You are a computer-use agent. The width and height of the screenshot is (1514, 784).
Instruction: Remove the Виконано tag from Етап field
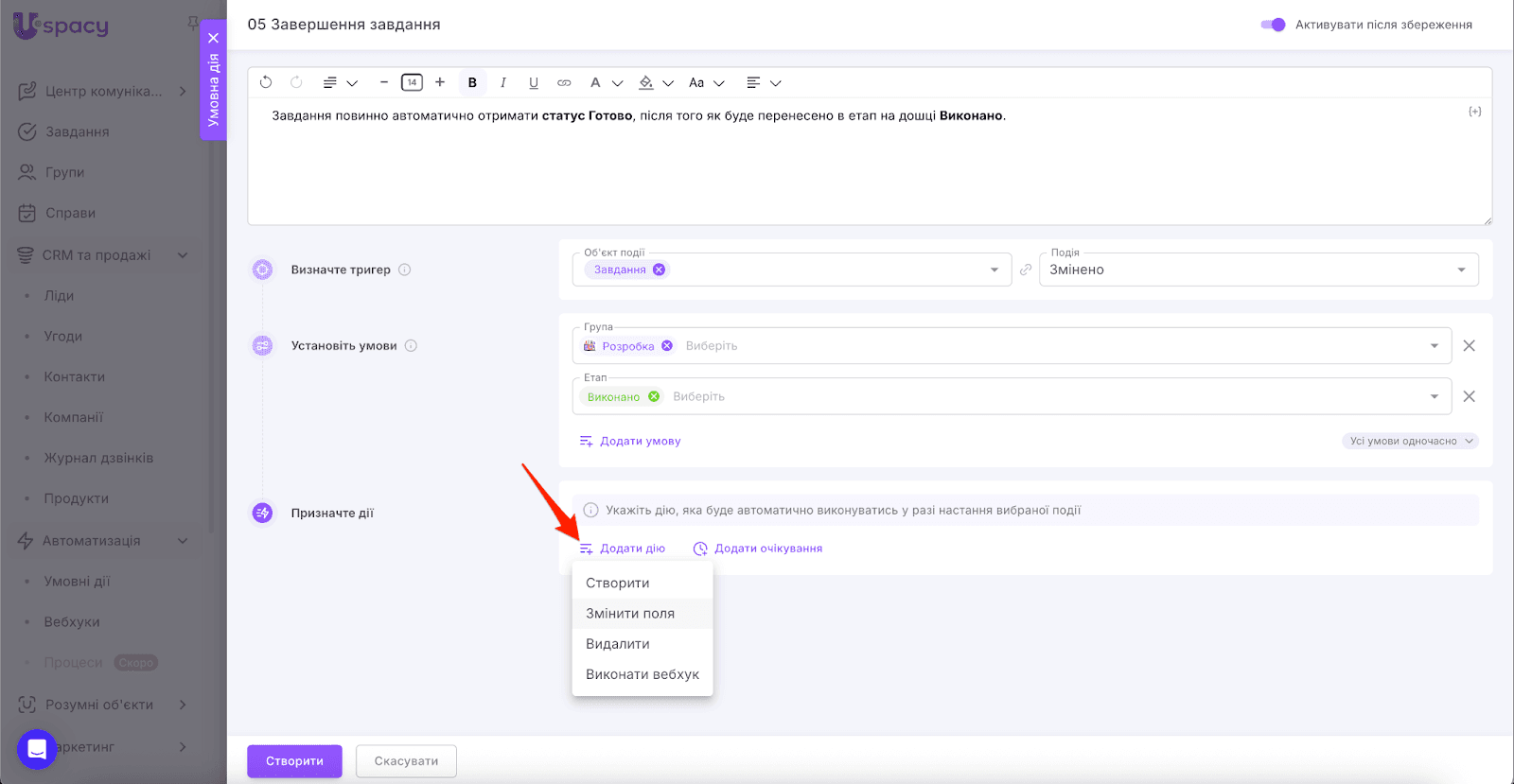[654, 396]
